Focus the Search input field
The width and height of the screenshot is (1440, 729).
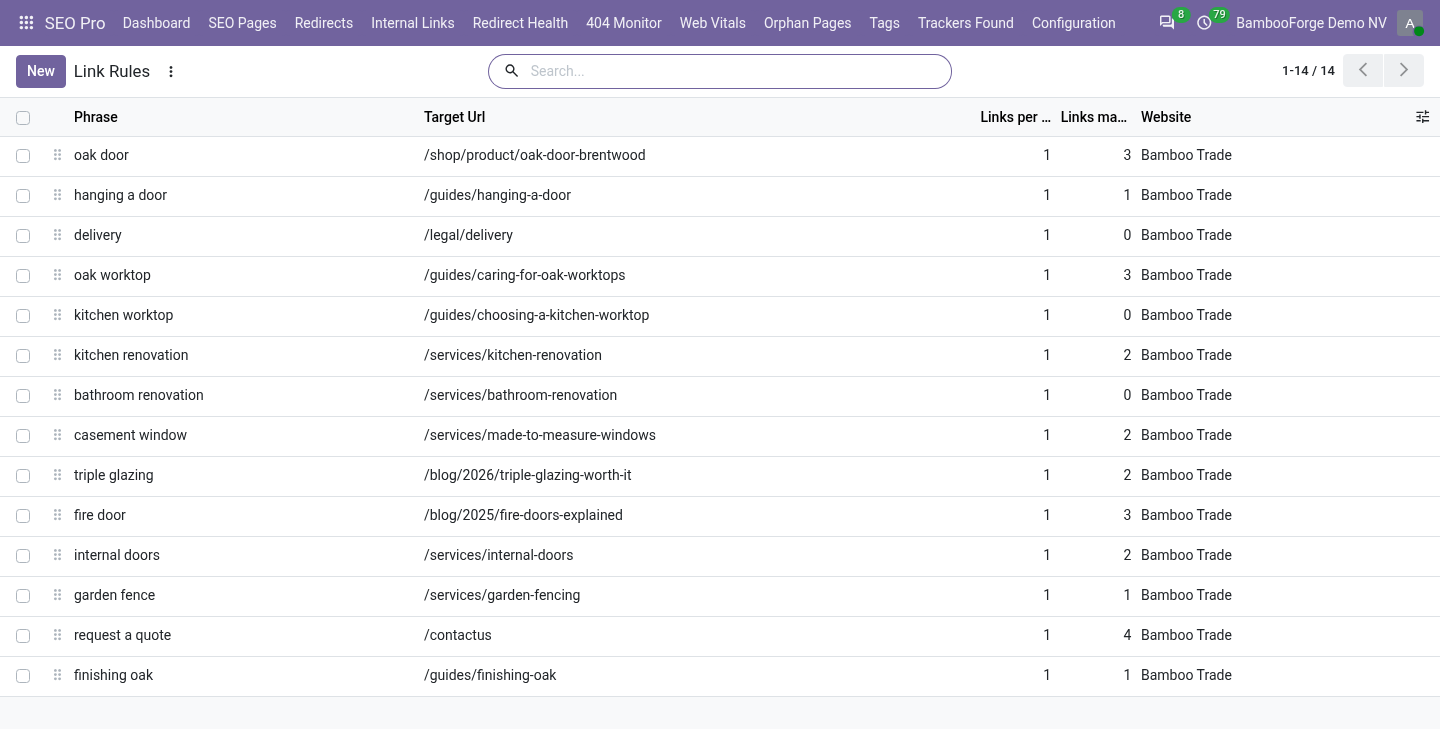point(735,71)
